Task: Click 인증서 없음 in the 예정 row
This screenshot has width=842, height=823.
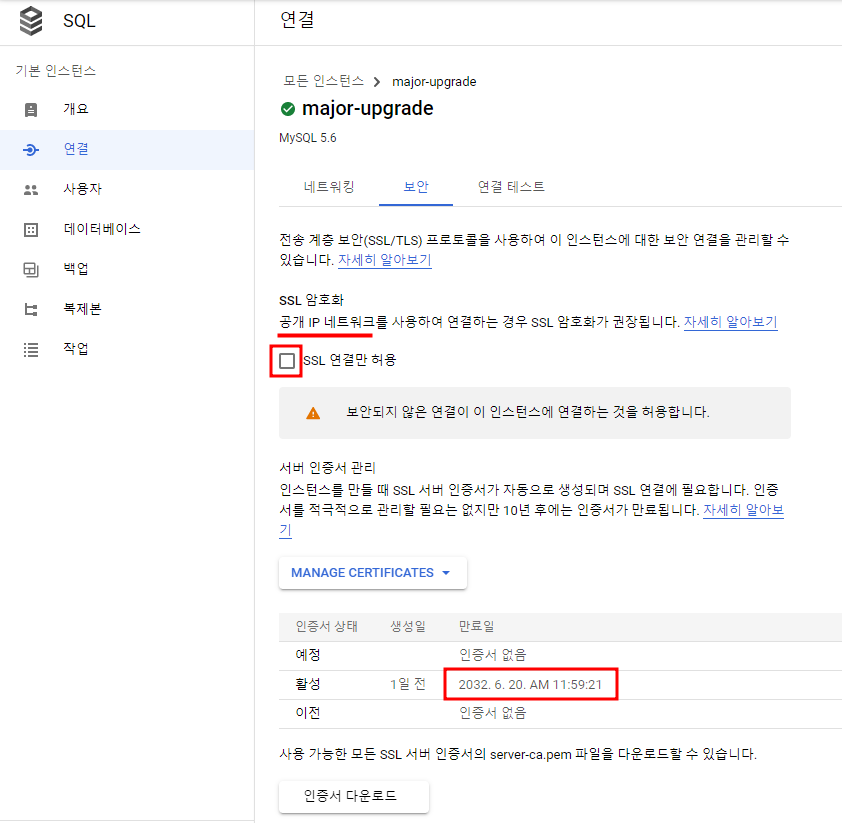Action: [x=492, y=656]
